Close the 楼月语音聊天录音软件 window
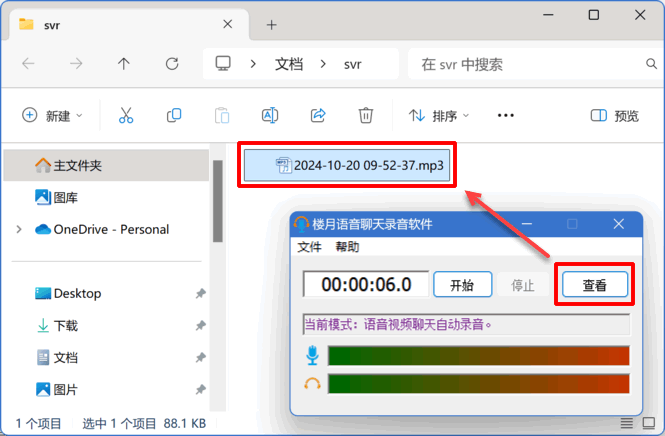Viewport: 665px width, 436px height. point(618,224)
